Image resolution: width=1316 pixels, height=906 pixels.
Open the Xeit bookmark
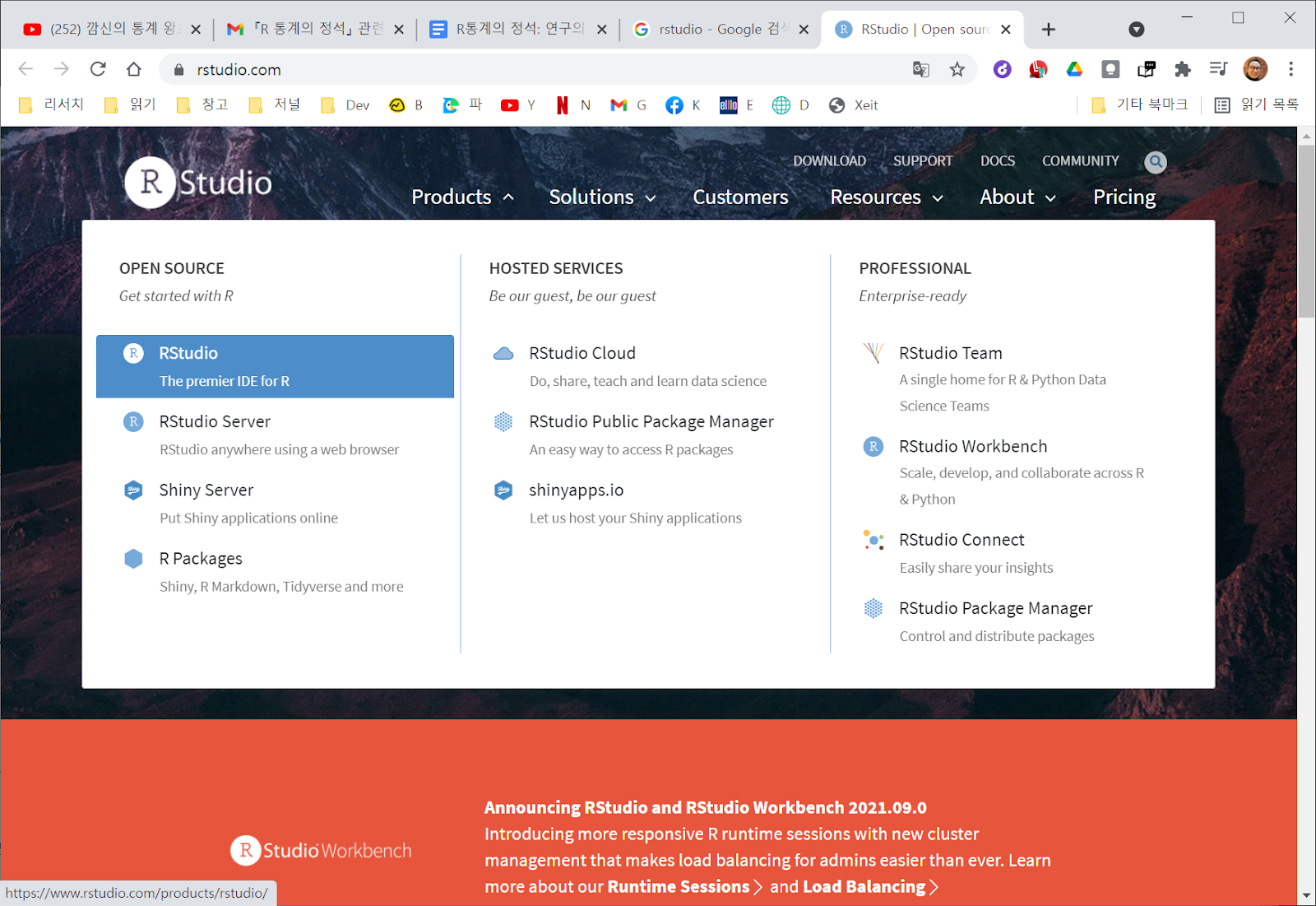click(x=854, y=105)
